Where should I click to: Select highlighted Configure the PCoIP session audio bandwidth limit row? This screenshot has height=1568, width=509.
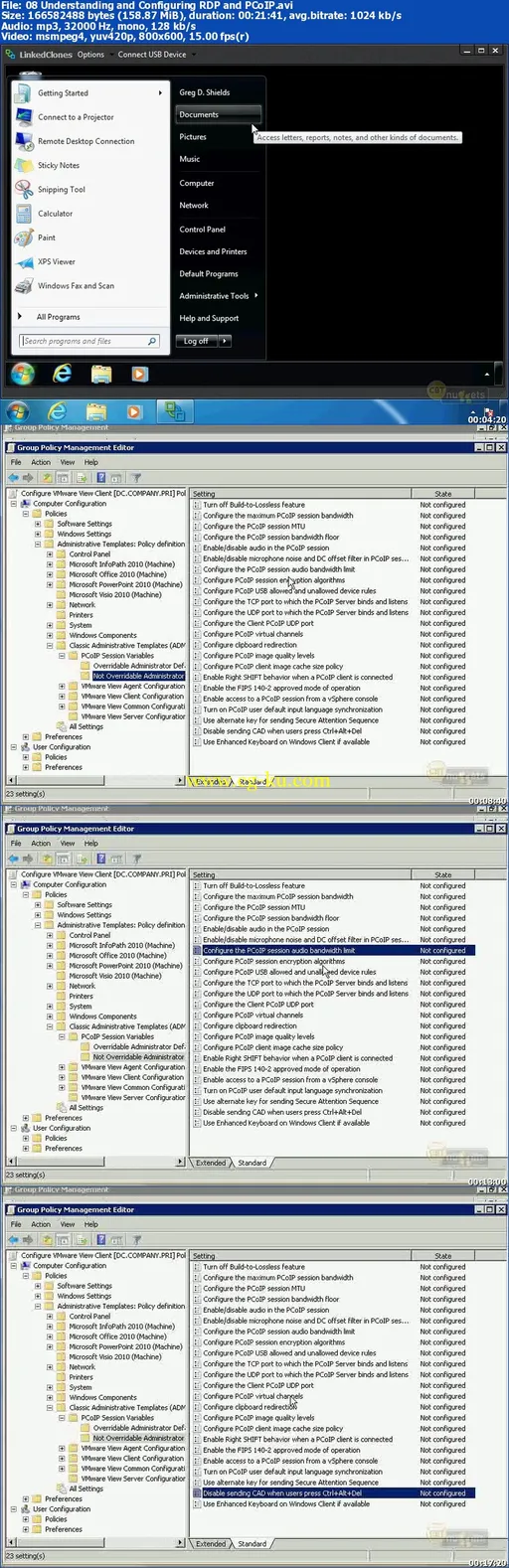click(333, 951)
